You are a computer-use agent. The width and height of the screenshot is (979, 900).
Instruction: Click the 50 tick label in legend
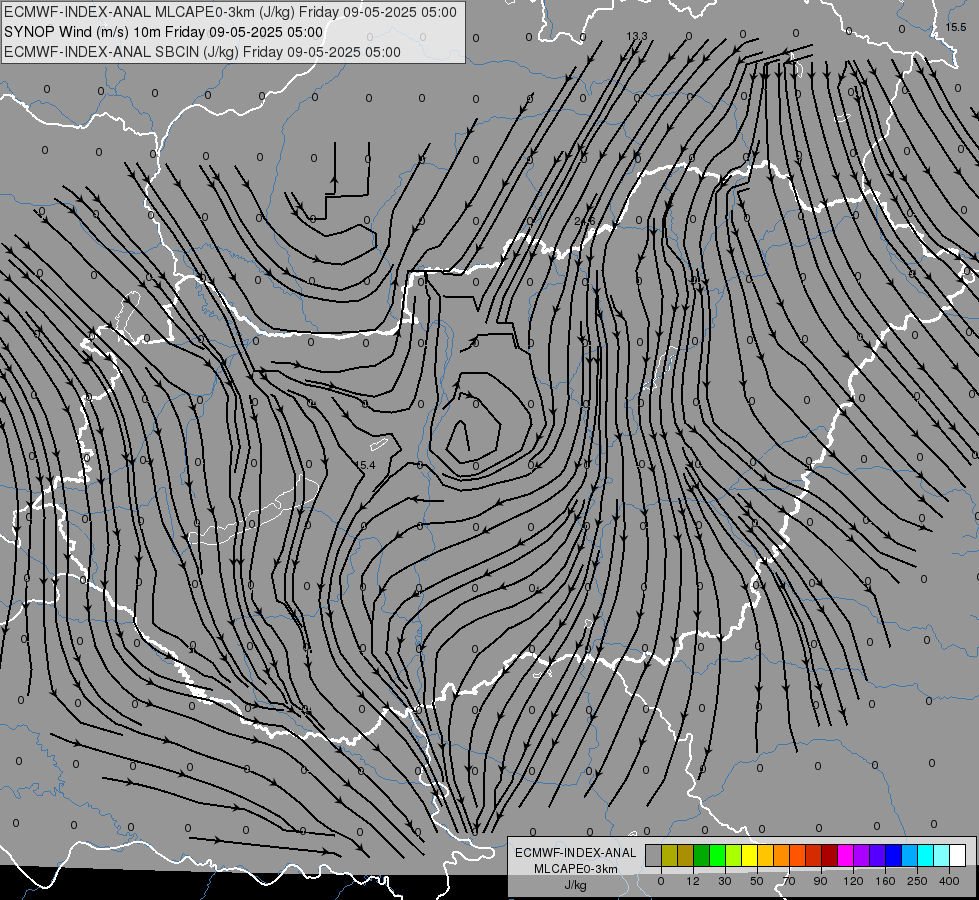click(x=757, y=881)
